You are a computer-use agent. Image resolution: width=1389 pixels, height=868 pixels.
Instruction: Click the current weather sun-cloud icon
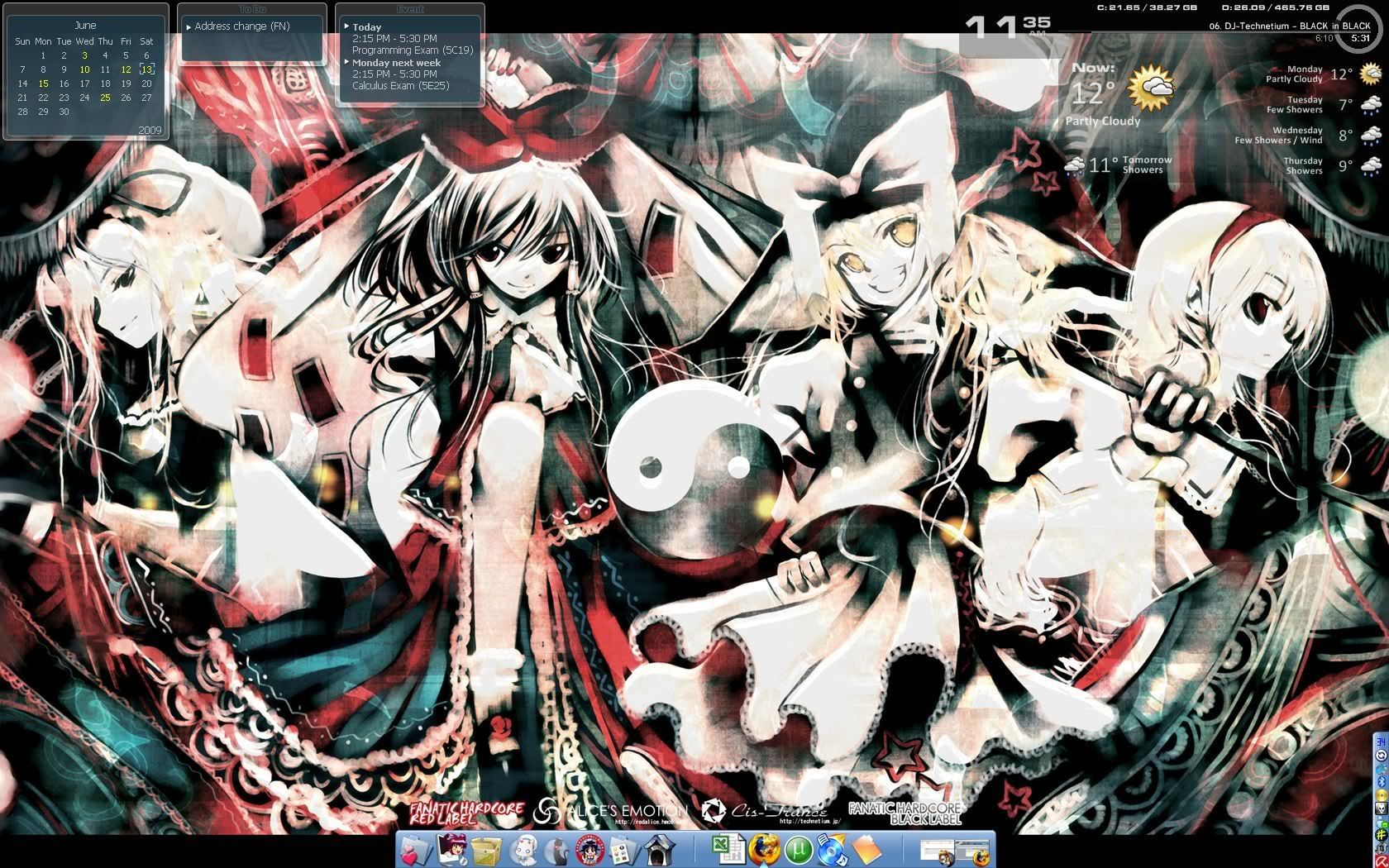(1151, 88)
